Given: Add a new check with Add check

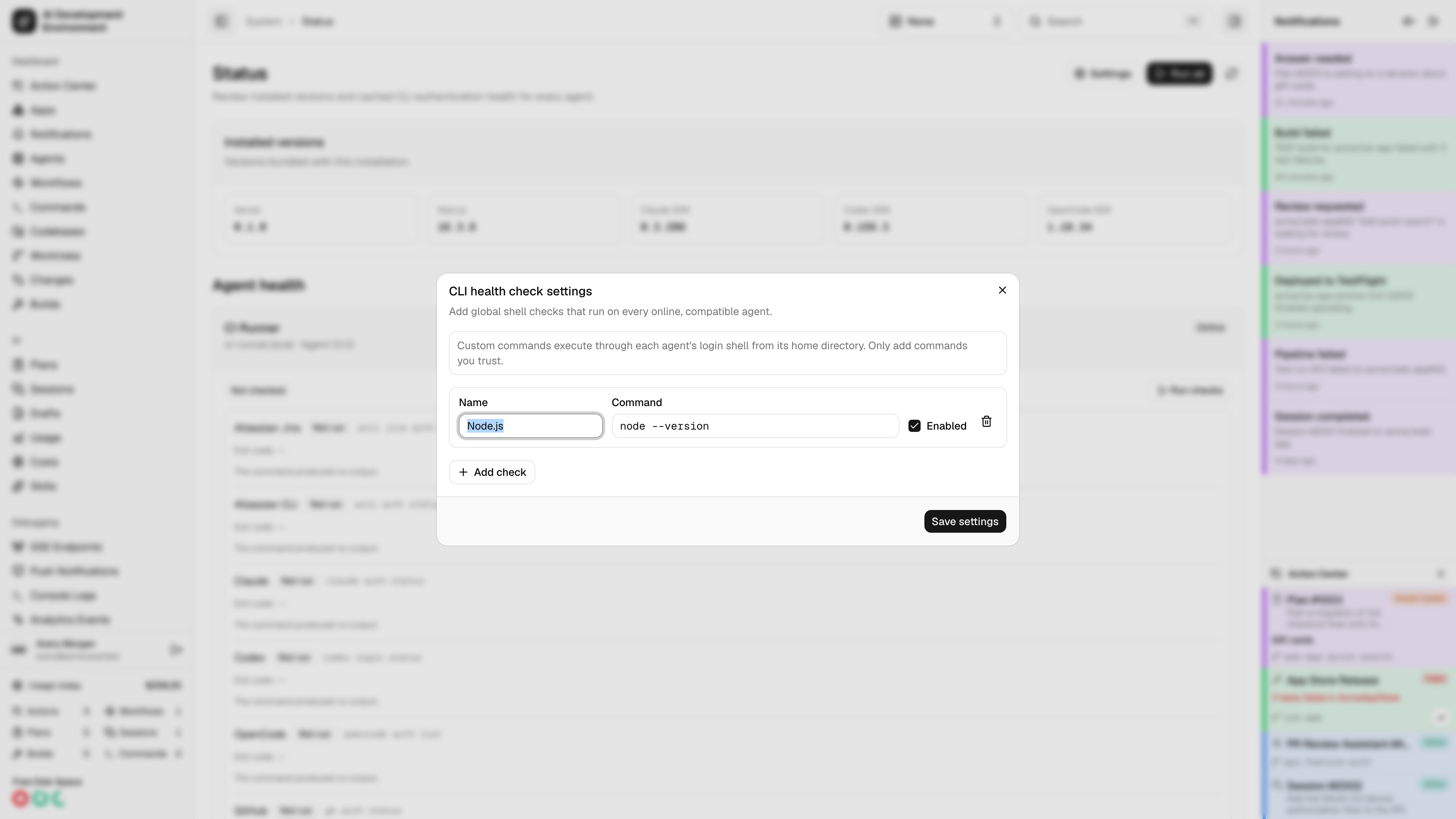Looking at the screenshot, I should pyautogui.click(x=492, y=472).
